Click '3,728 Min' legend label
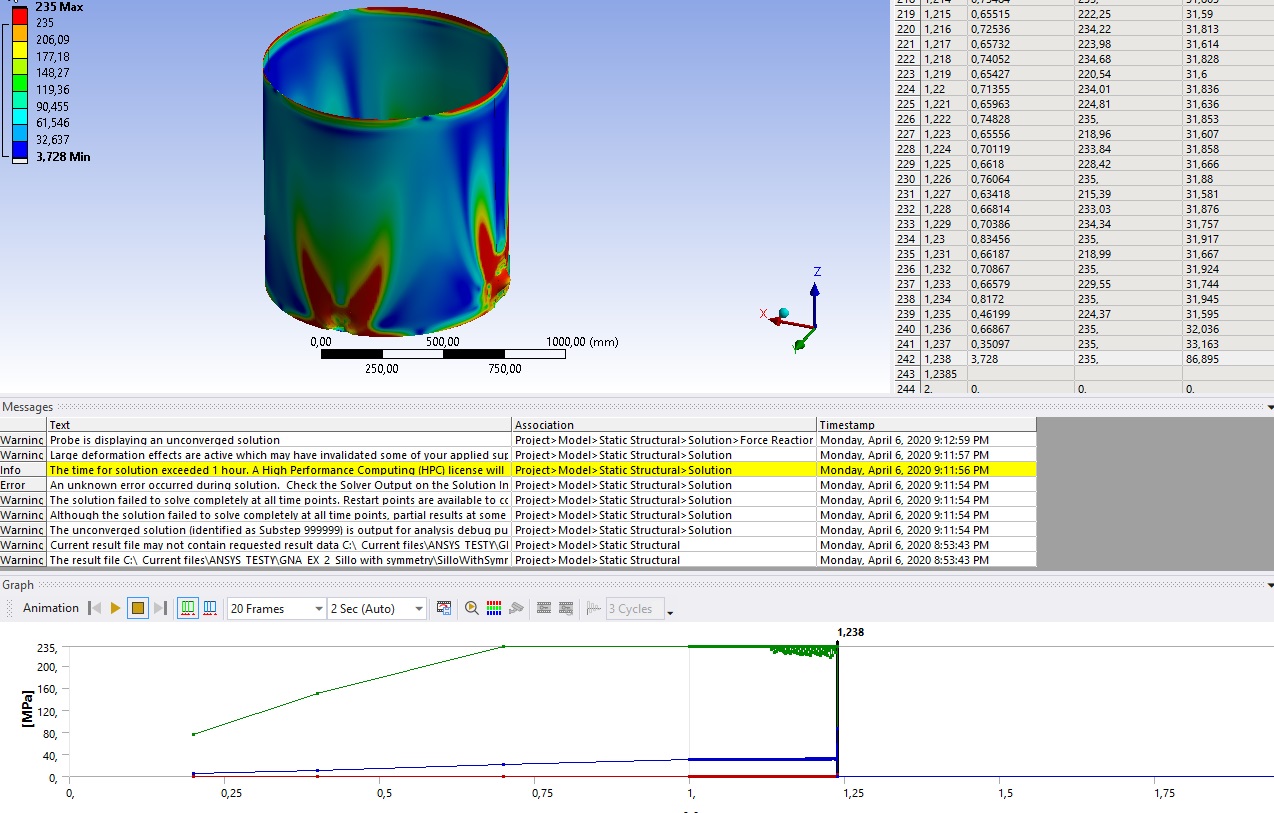Screen dimensions: 1274x813 coord(63,157)
